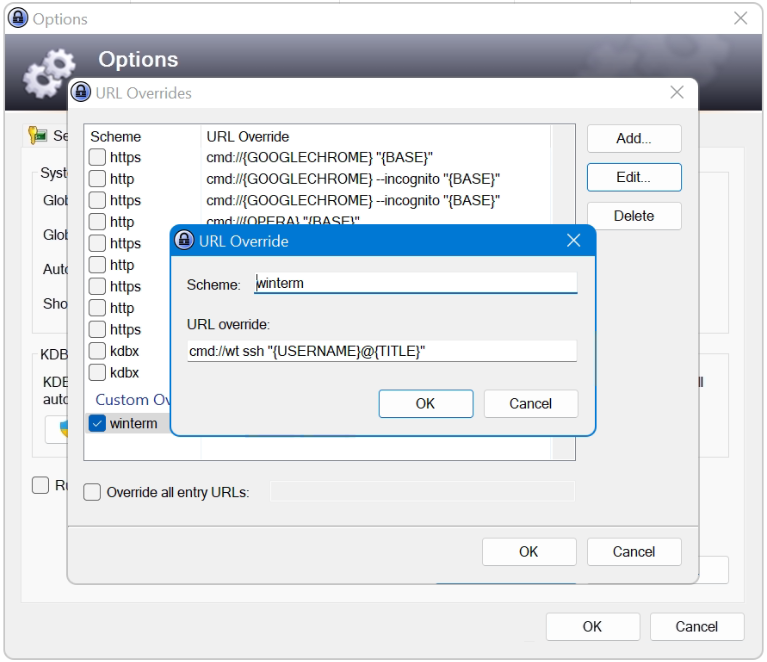This screenshot has width=767, height=662.
Task: Click OK at bottom of Options window
Action: (592, 627)
